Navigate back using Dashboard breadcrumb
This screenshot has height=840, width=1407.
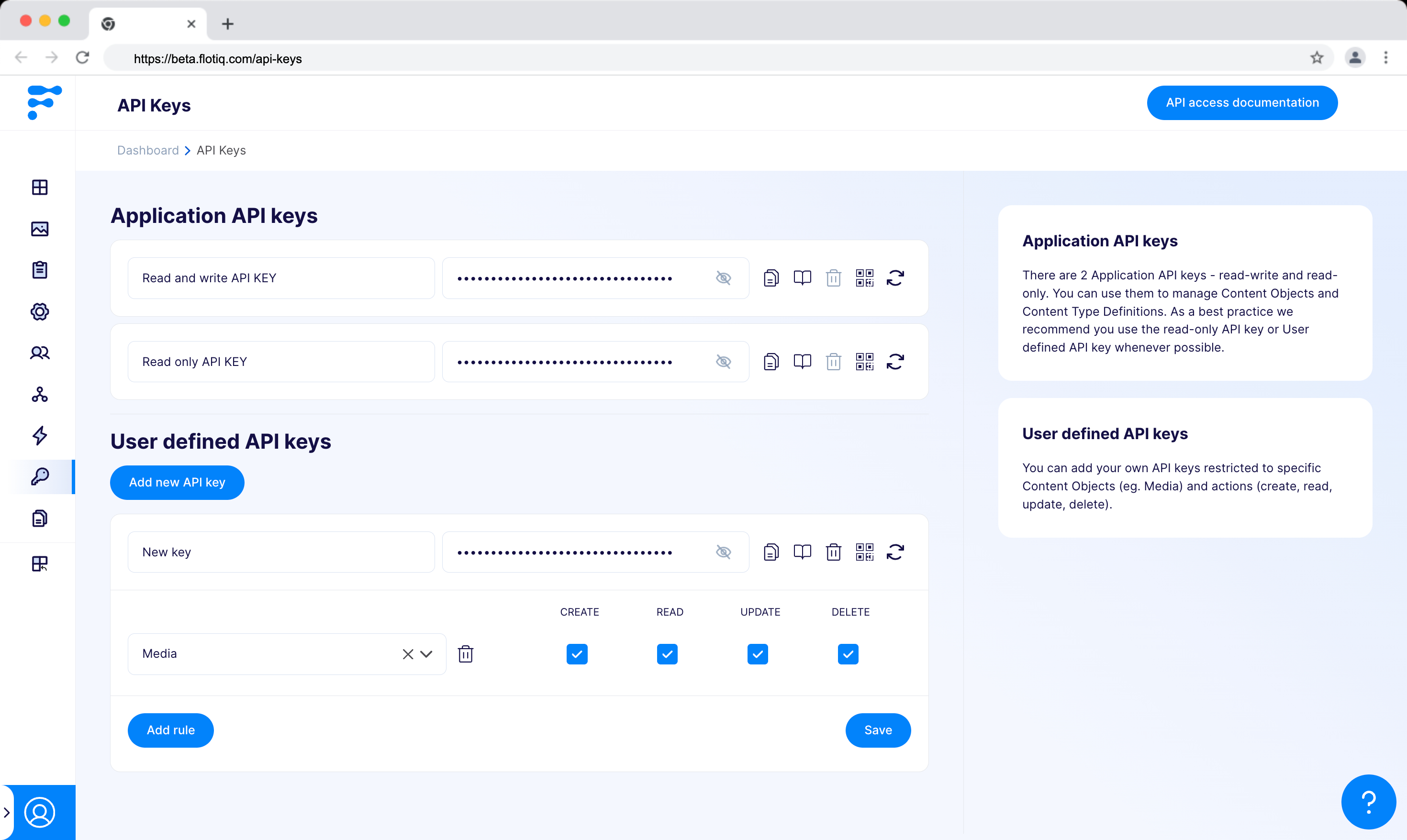pos(147,150)
